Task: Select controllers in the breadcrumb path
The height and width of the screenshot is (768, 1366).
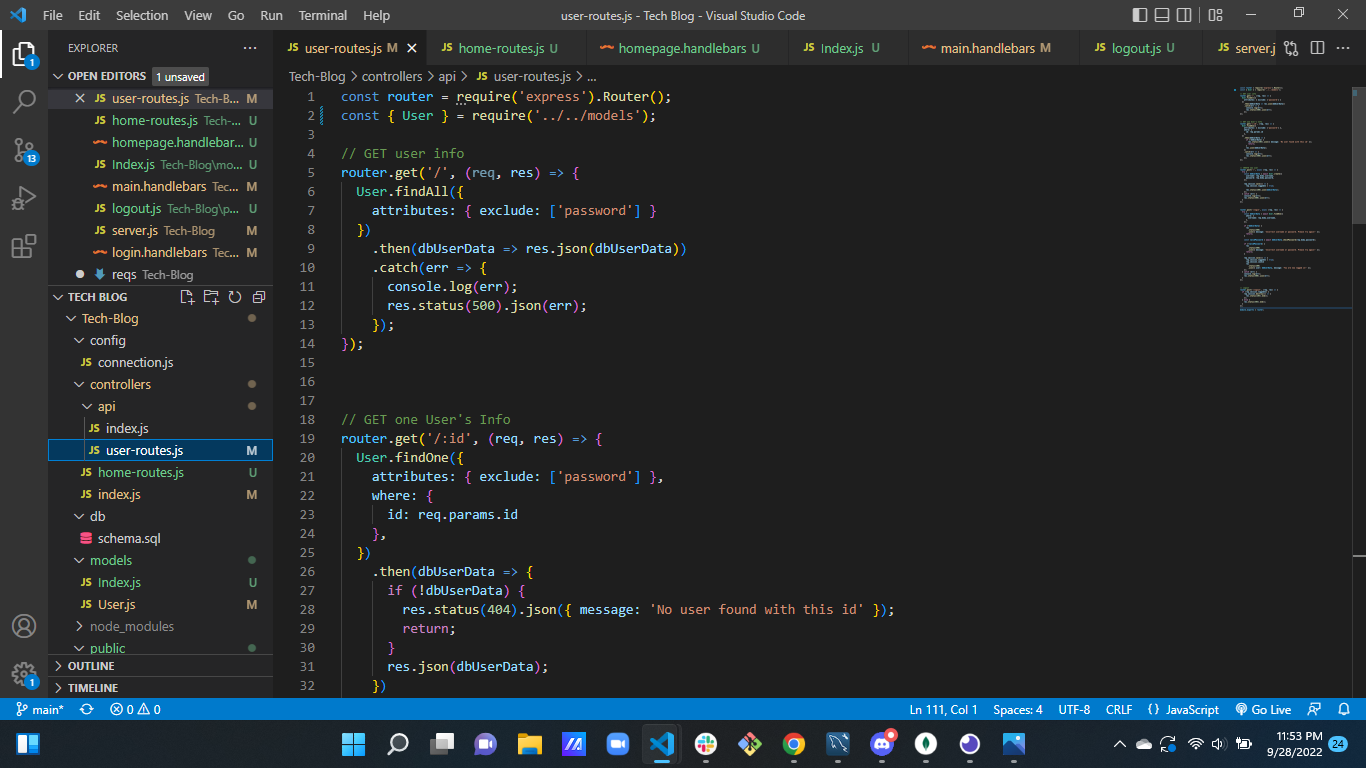Action: 392,75
